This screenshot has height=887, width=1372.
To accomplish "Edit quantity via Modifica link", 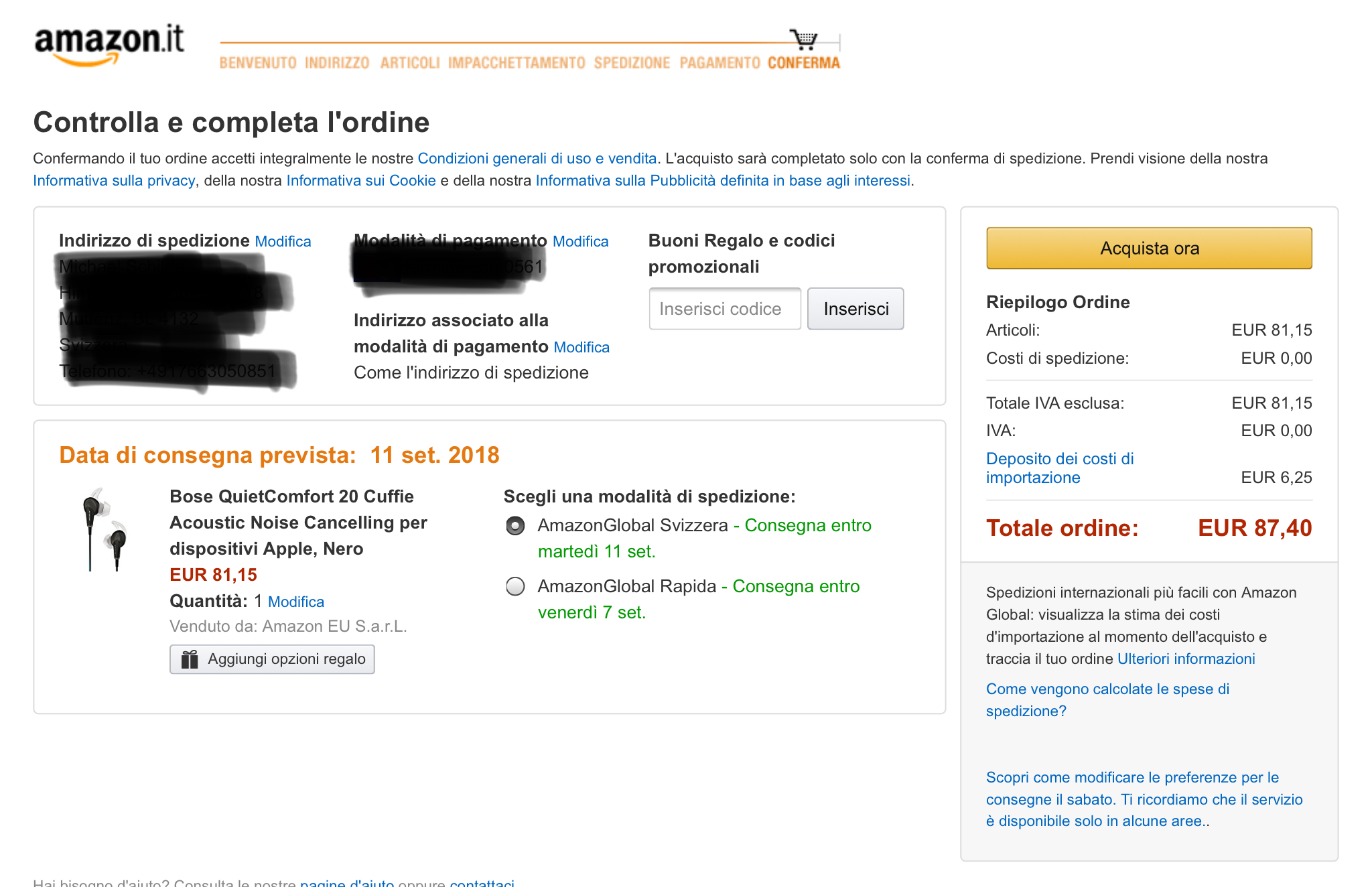I will 296,602.
